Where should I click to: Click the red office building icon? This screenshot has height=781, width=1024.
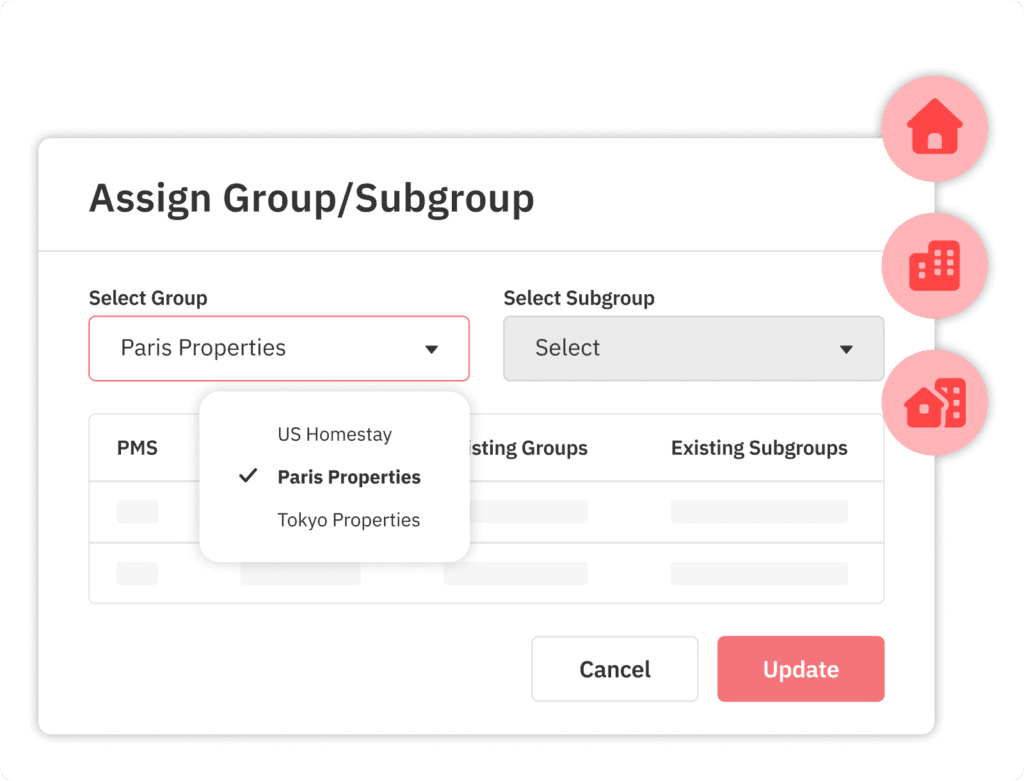click(x=934, y=266)
